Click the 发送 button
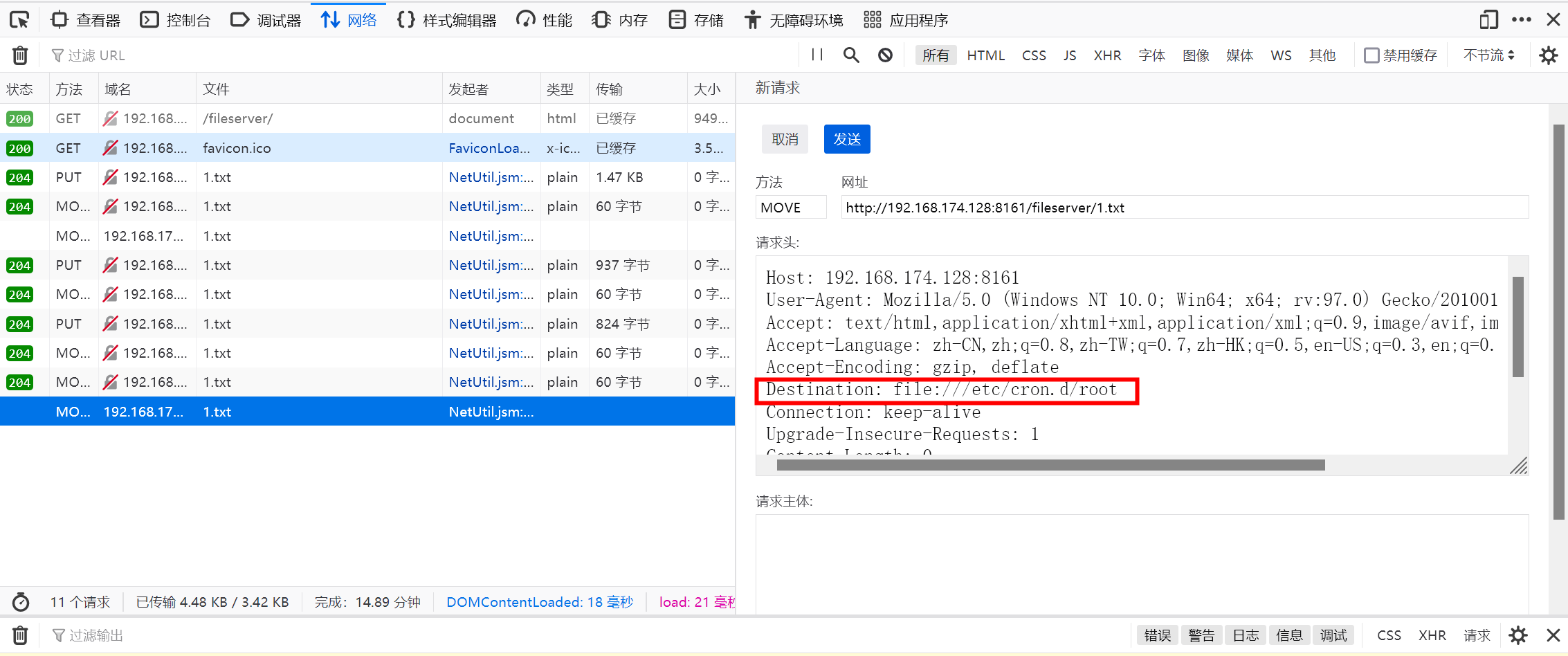The image size is (1568, 656). point(846,139)
